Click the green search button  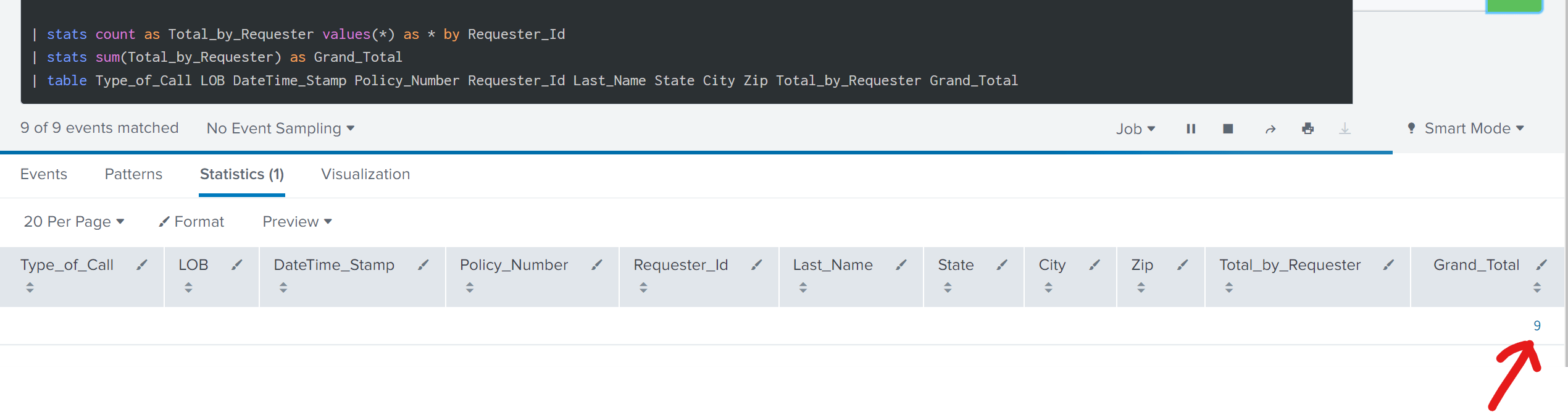[x=1514, y=6]
